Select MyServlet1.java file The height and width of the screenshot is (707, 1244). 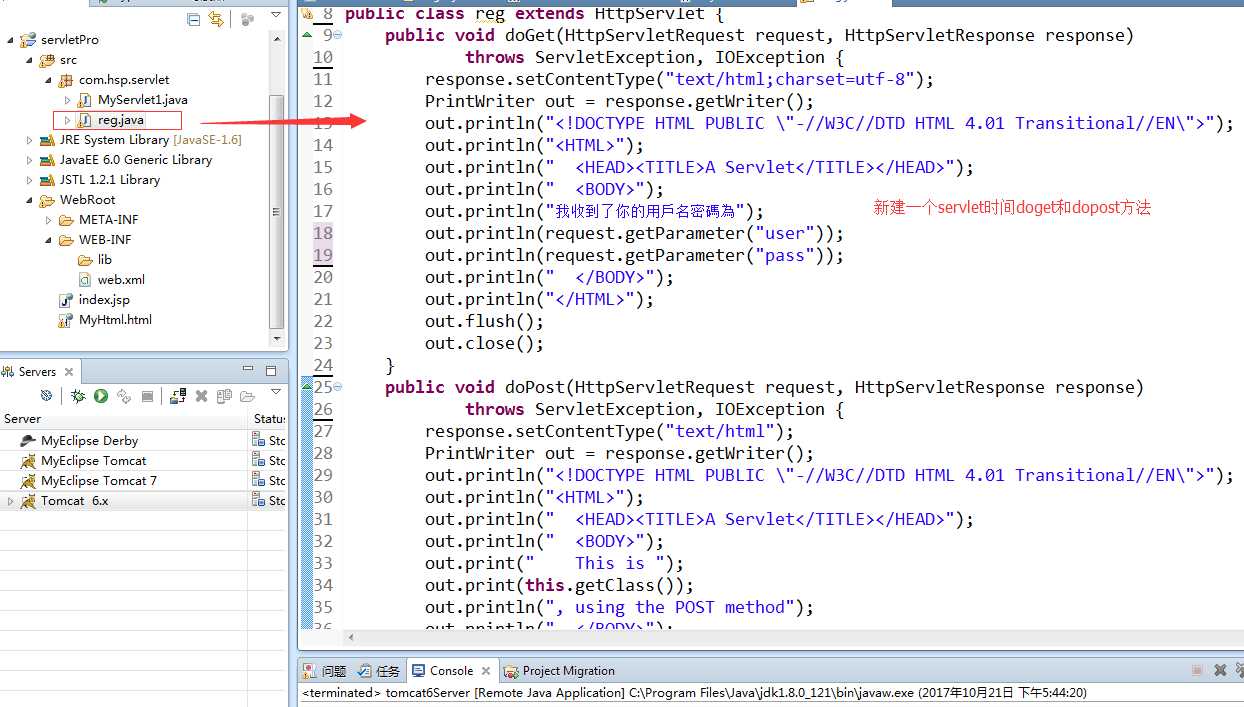click(142, 100)
